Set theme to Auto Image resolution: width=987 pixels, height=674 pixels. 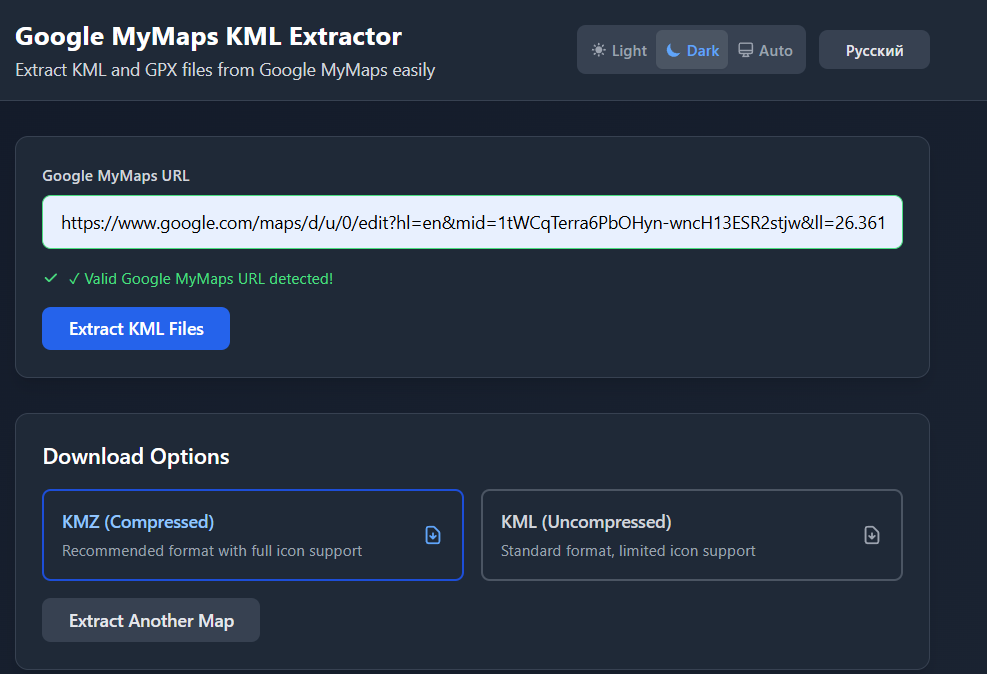point(765,50)
